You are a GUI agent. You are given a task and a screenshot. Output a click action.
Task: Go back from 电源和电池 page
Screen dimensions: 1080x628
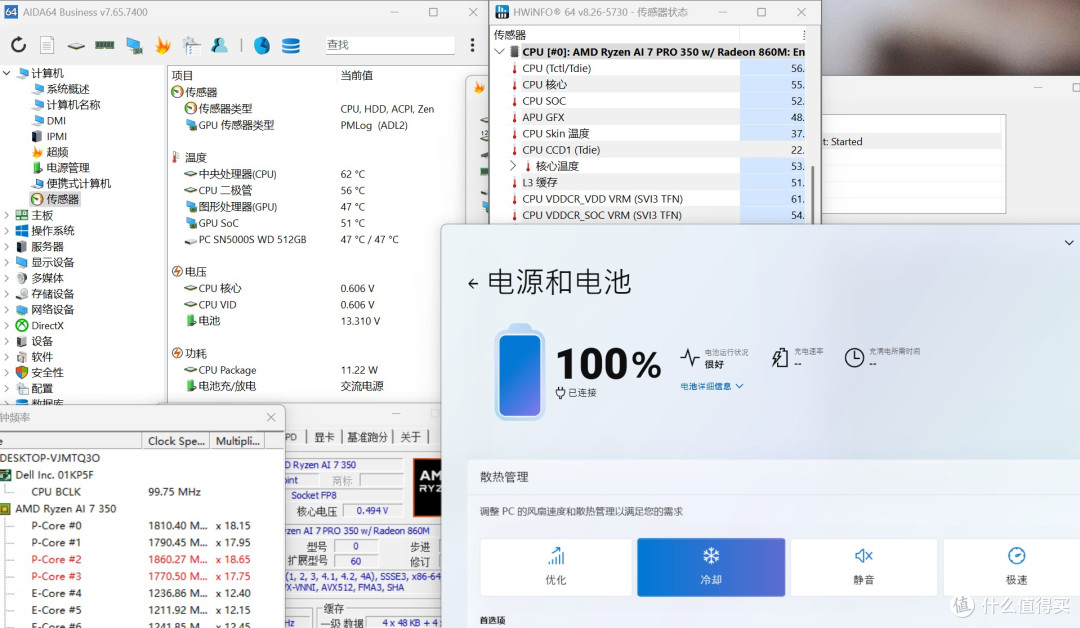click(472, 283)
